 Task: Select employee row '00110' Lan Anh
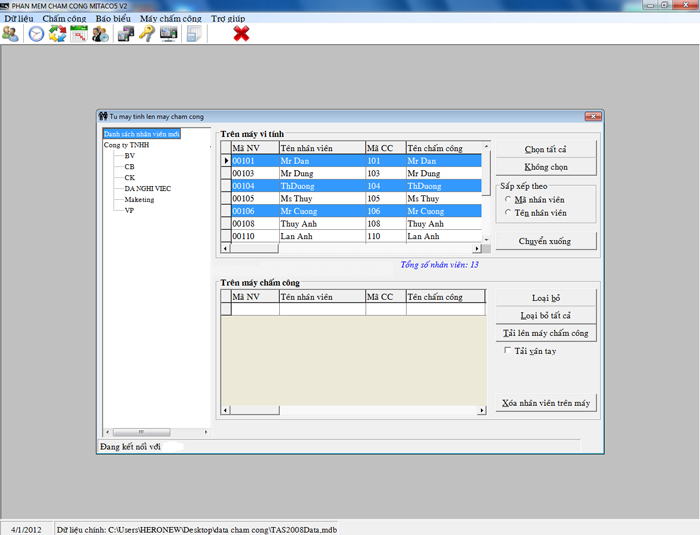(x=356, y=236)
